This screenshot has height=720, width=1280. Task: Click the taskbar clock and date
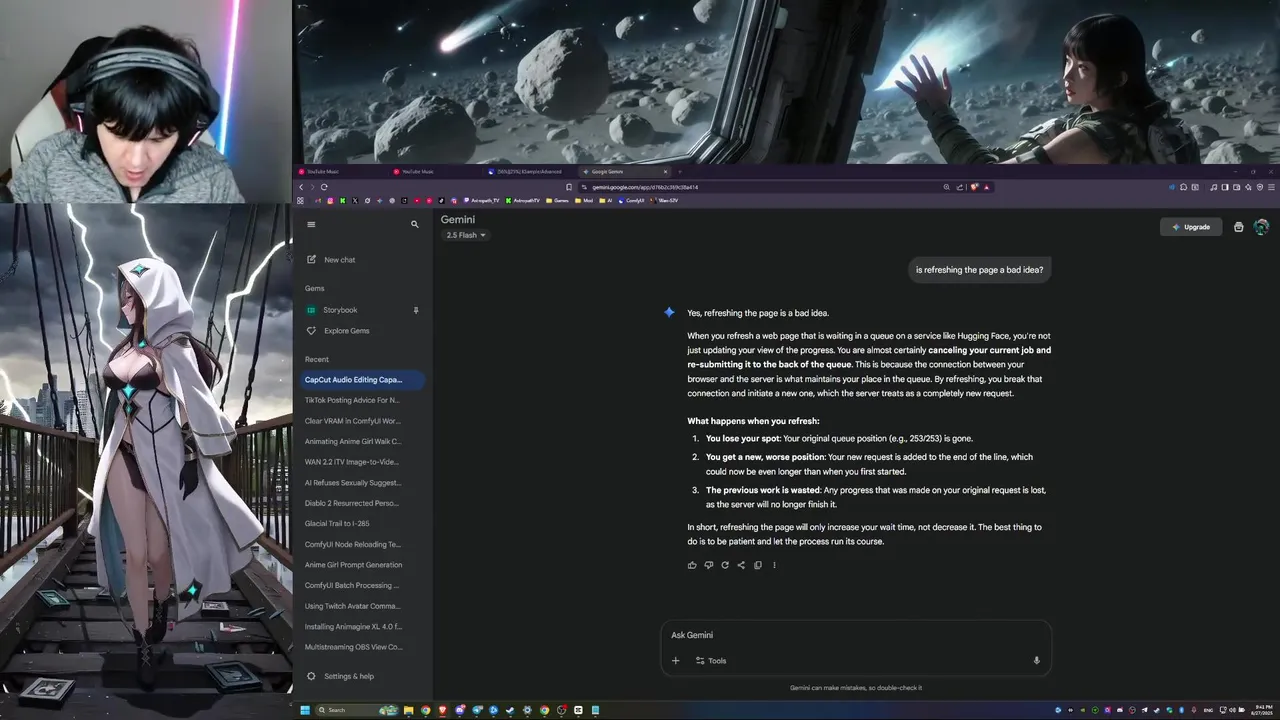pos(1262,710)
